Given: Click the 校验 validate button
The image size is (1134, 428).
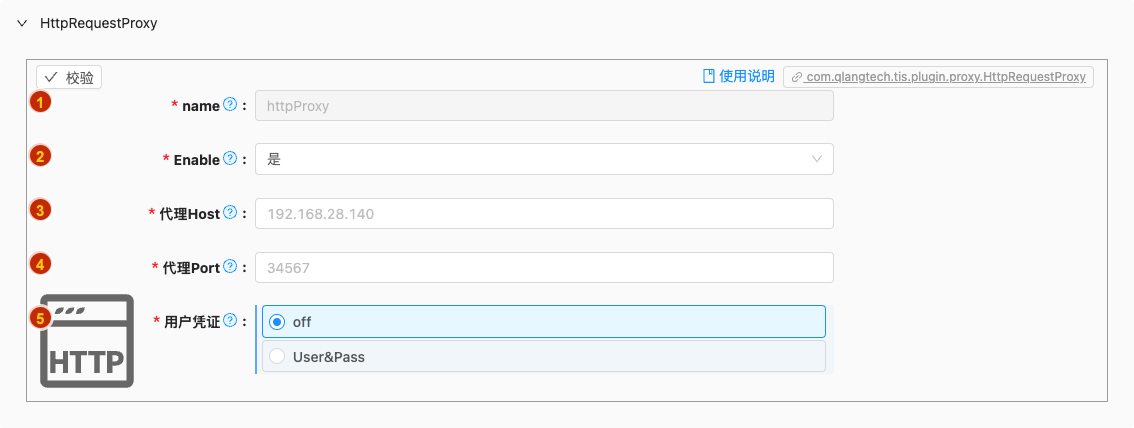Looking at the screenshot, I should [x=69, y=77].
